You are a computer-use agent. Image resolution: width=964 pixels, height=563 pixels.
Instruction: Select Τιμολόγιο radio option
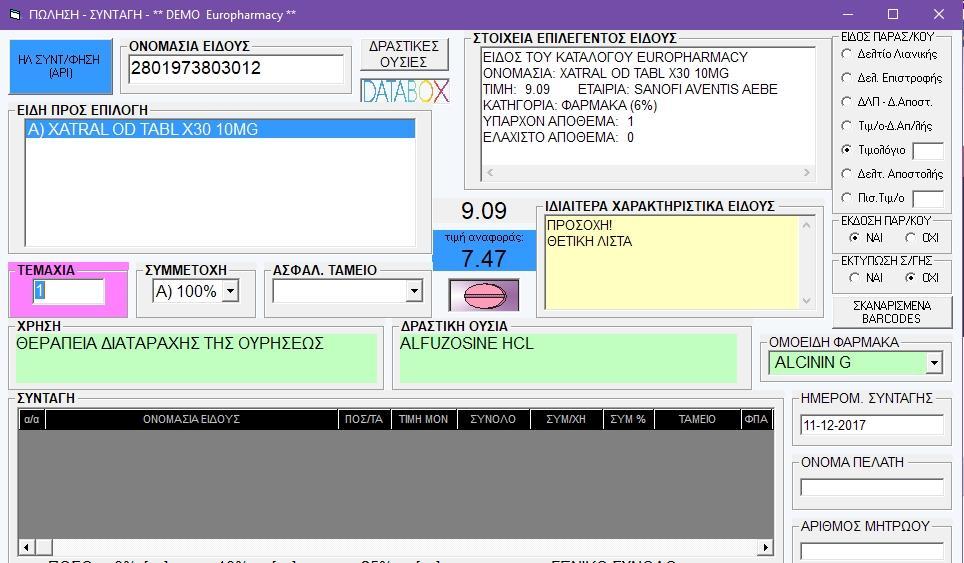coord(846,149)
